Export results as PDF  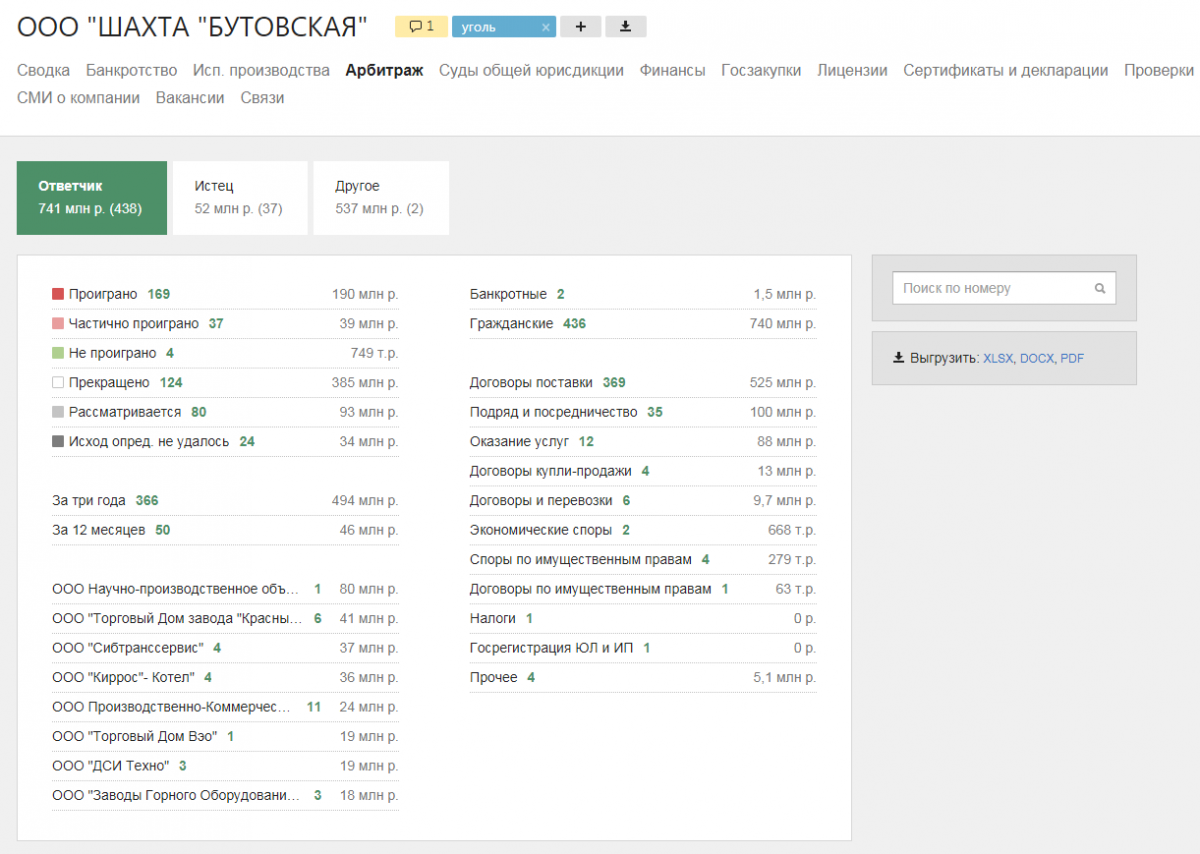pyautogui.click(x=1072, y=358)
